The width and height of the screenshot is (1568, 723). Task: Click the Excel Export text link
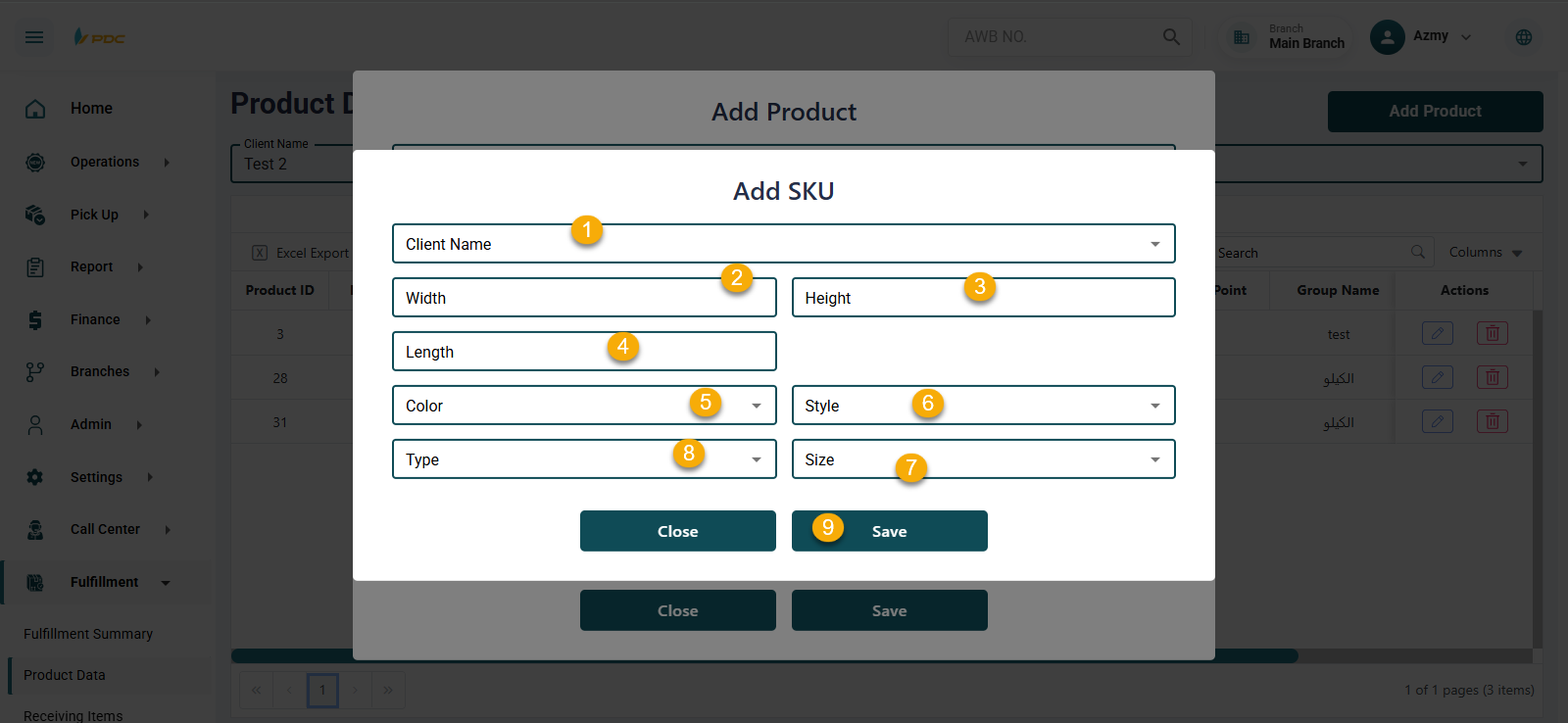pos(313,253)
